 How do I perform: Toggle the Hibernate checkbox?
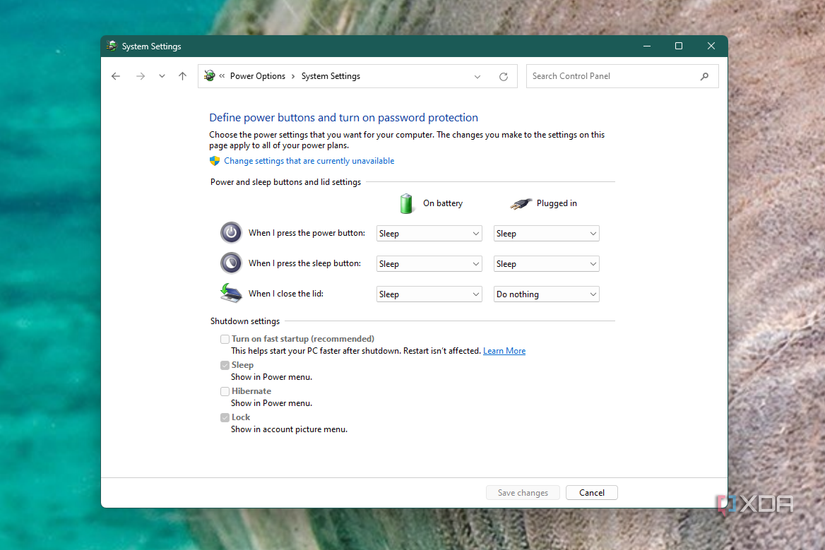pos(225,391)
